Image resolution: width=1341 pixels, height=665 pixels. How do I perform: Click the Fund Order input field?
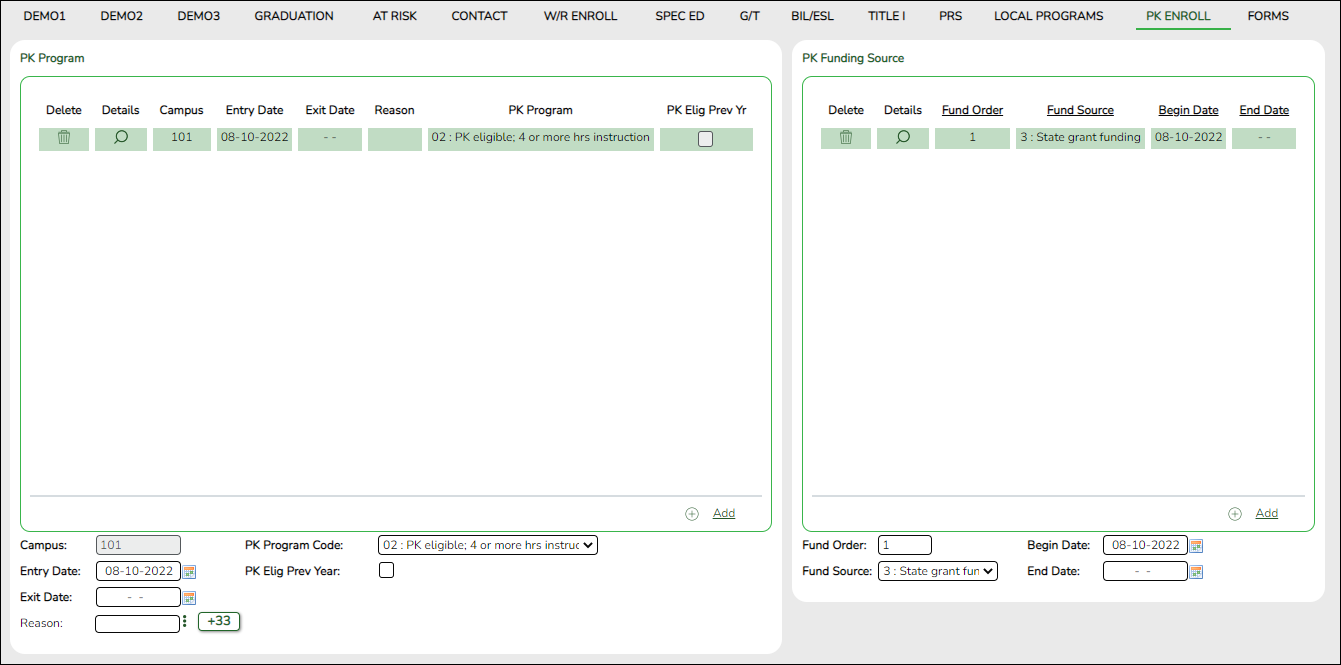(x=904, y=545)
